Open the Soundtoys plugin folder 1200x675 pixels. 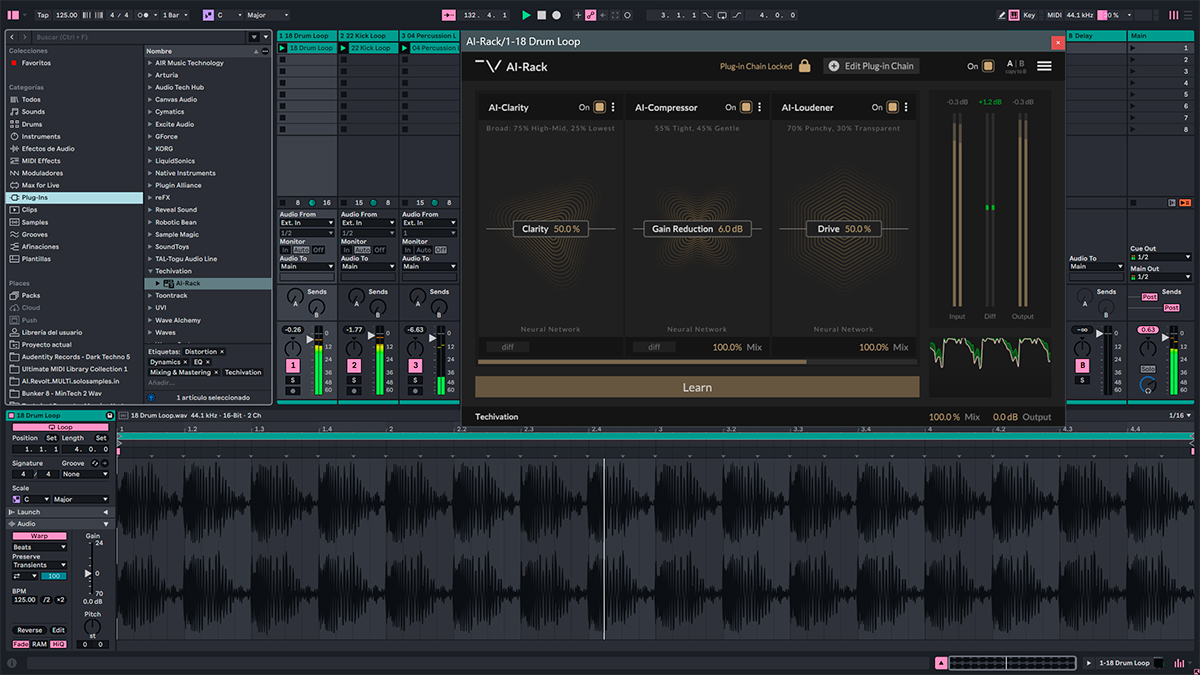(208, 246)
